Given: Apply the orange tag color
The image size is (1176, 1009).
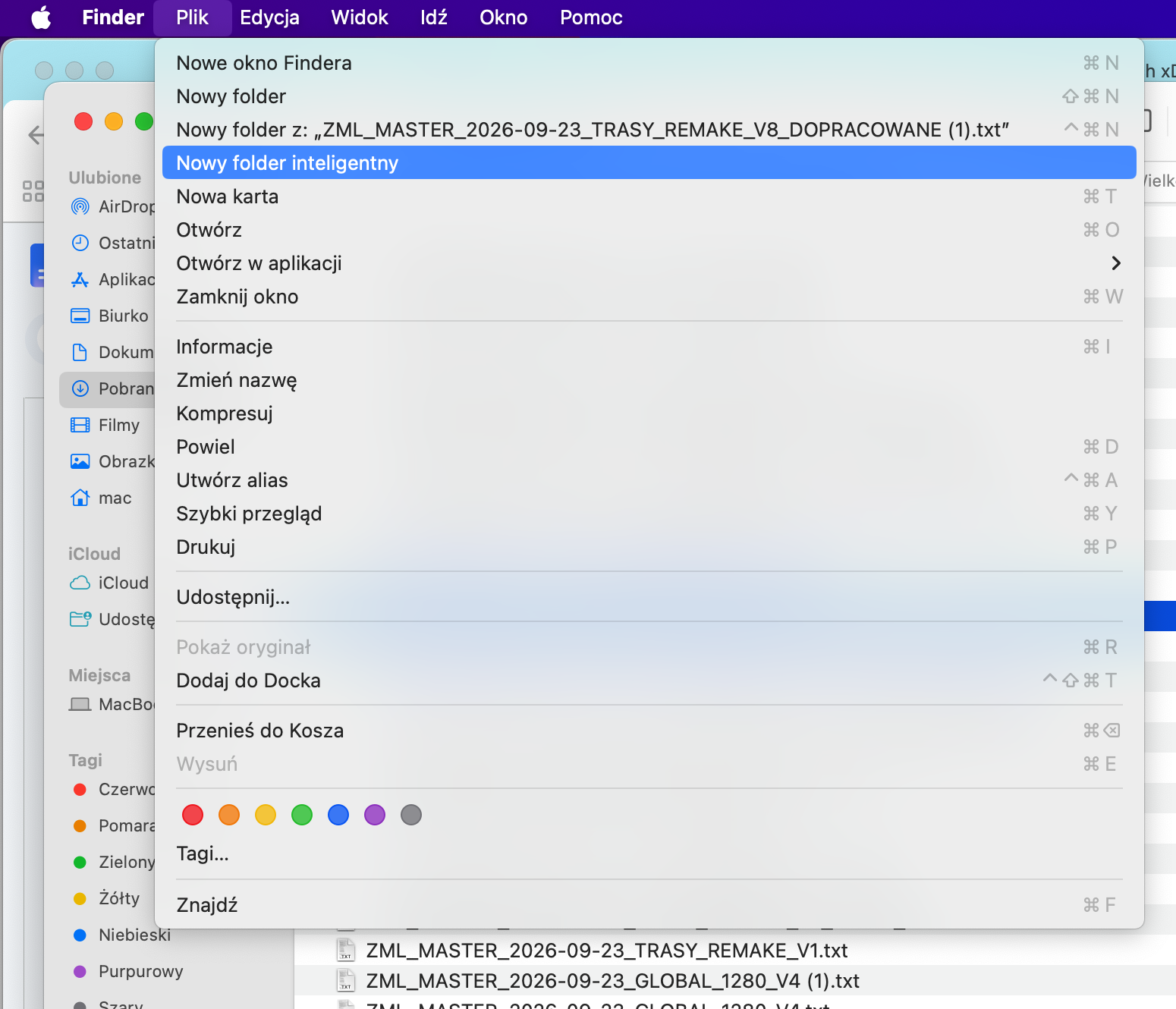Looking at the screenshot, I should click(229, 815).
